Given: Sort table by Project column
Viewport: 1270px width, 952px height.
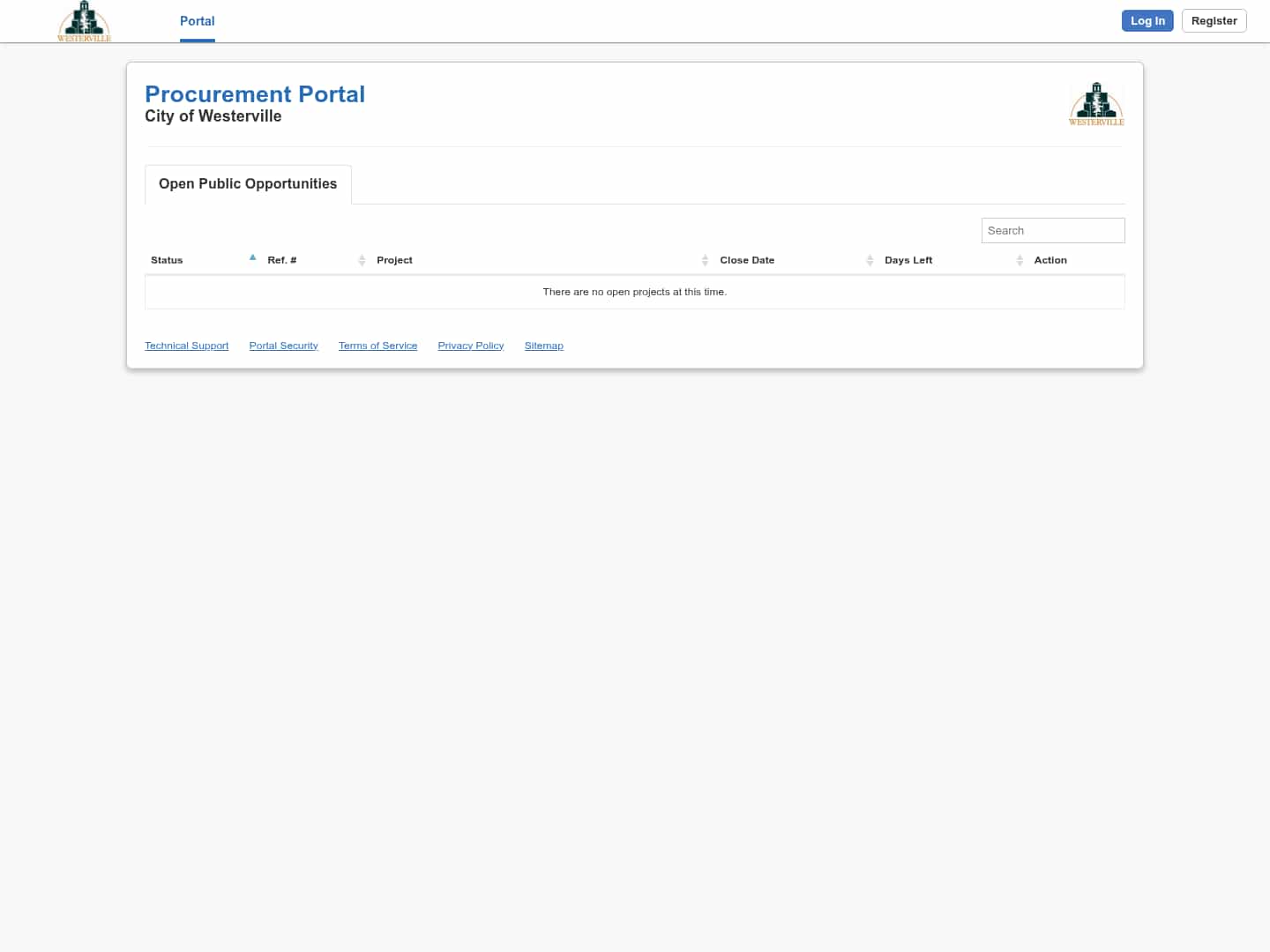Looking at the screenshot, I should click(x=542, y=260).
